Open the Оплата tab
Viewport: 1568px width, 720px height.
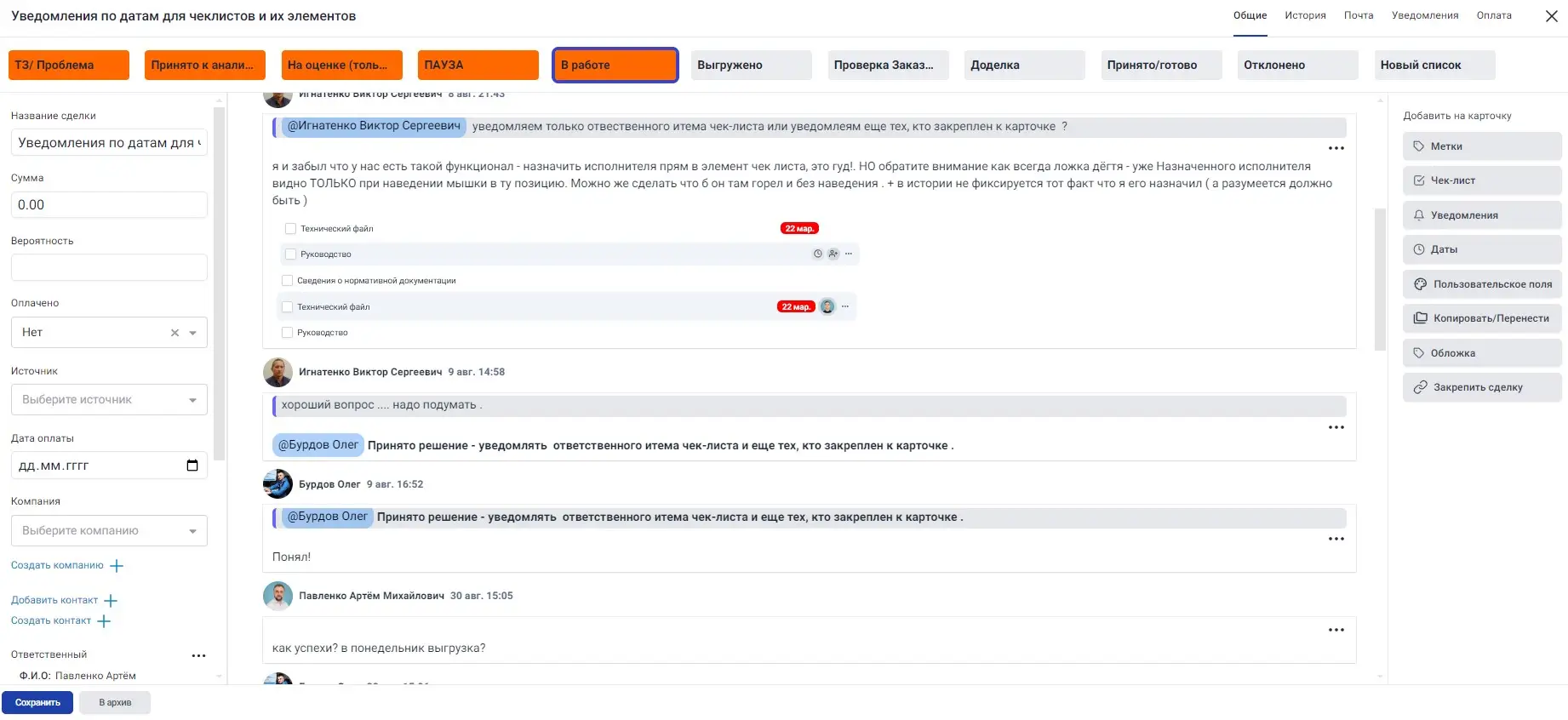1494,15
